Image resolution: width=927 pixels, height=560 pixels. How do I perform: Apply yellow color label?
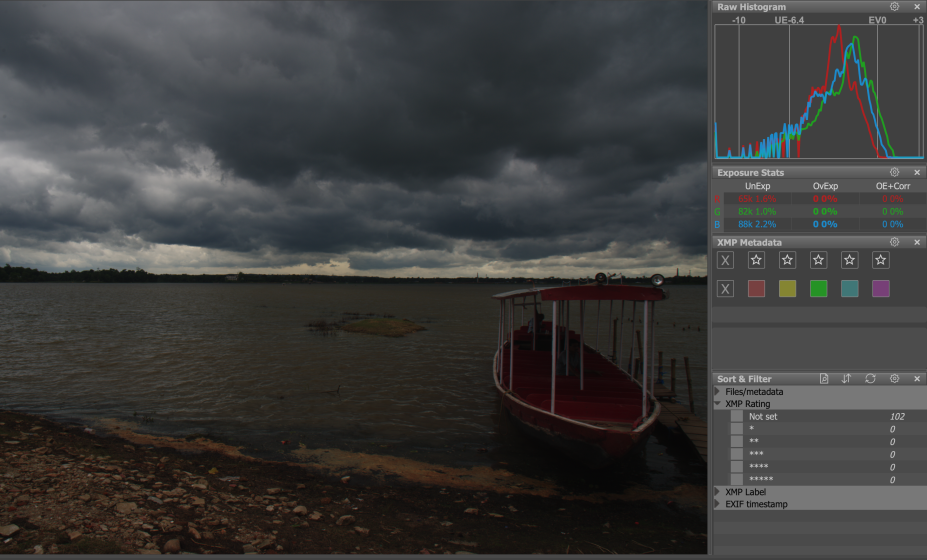(787, 289)
